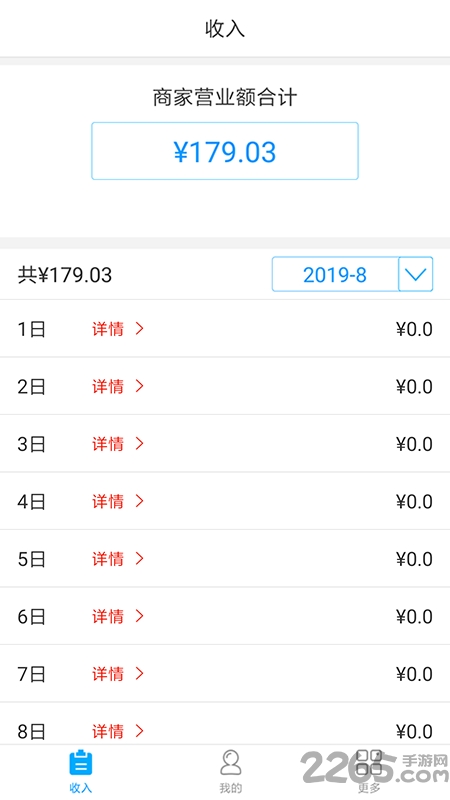Tap the chevron beside 7日 详情
This screenshot has width=450, height=800.
[x=139, y=674]
